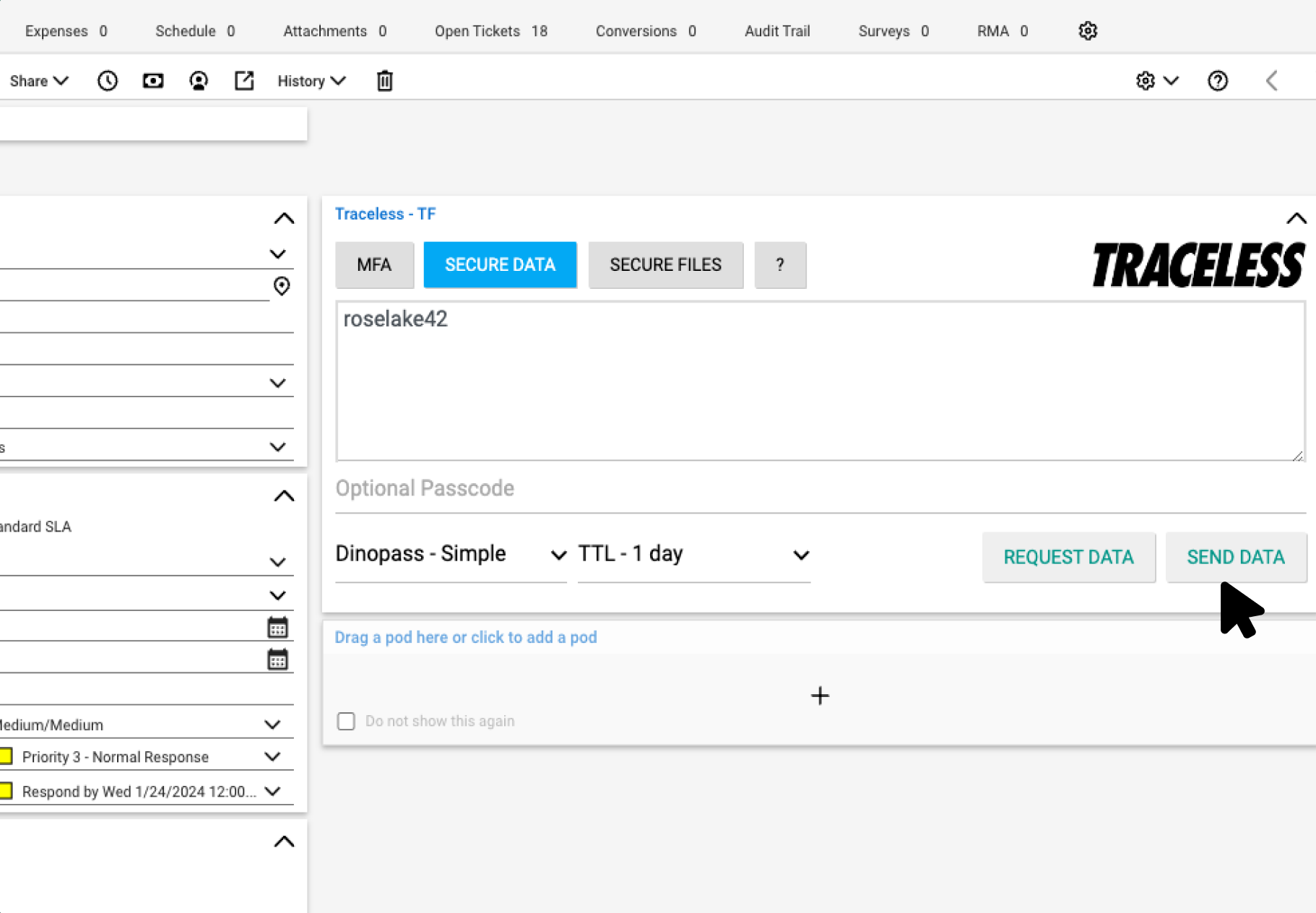Switch to the SECURE FILES tab

click(x=665, y=264)
